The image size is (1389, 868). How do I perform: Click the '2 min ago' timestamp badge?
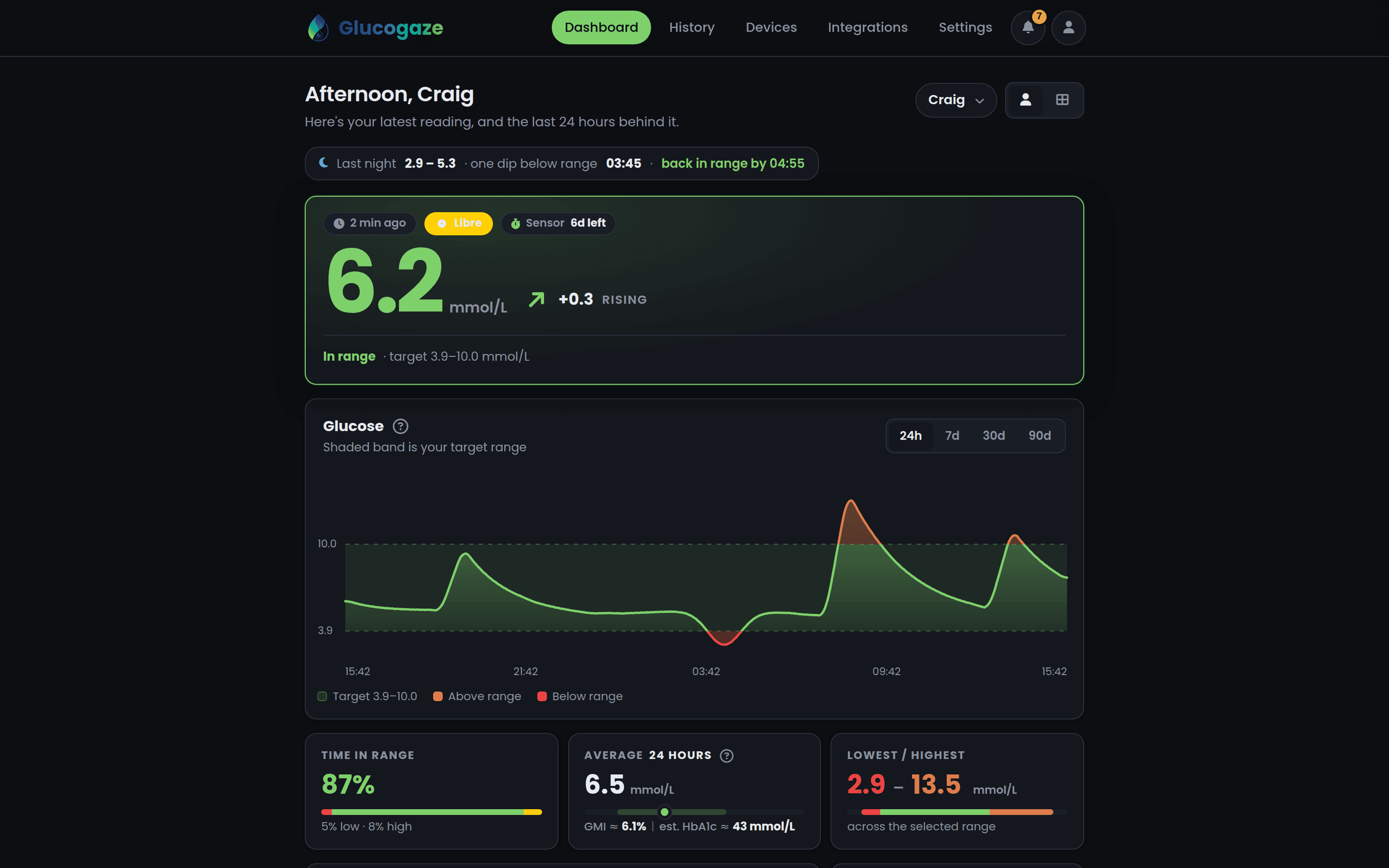[x=369, y=223]
